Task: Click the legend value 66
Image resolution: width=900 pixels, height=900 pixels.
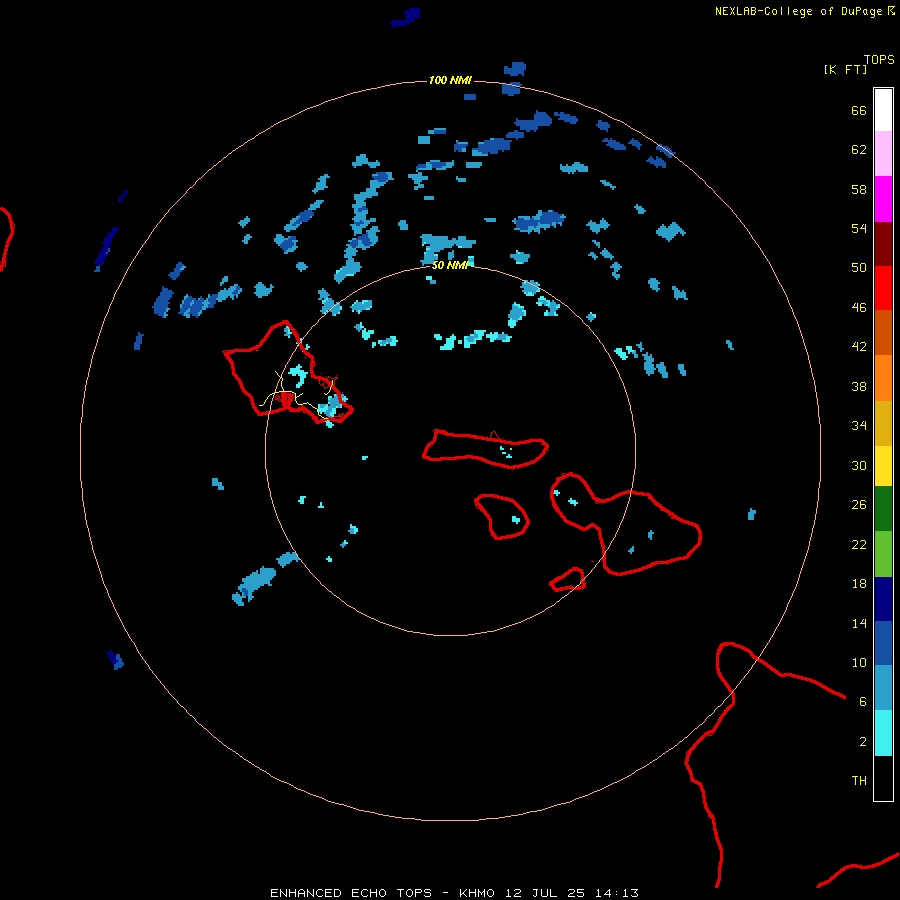Action: [x=859, y=110]
